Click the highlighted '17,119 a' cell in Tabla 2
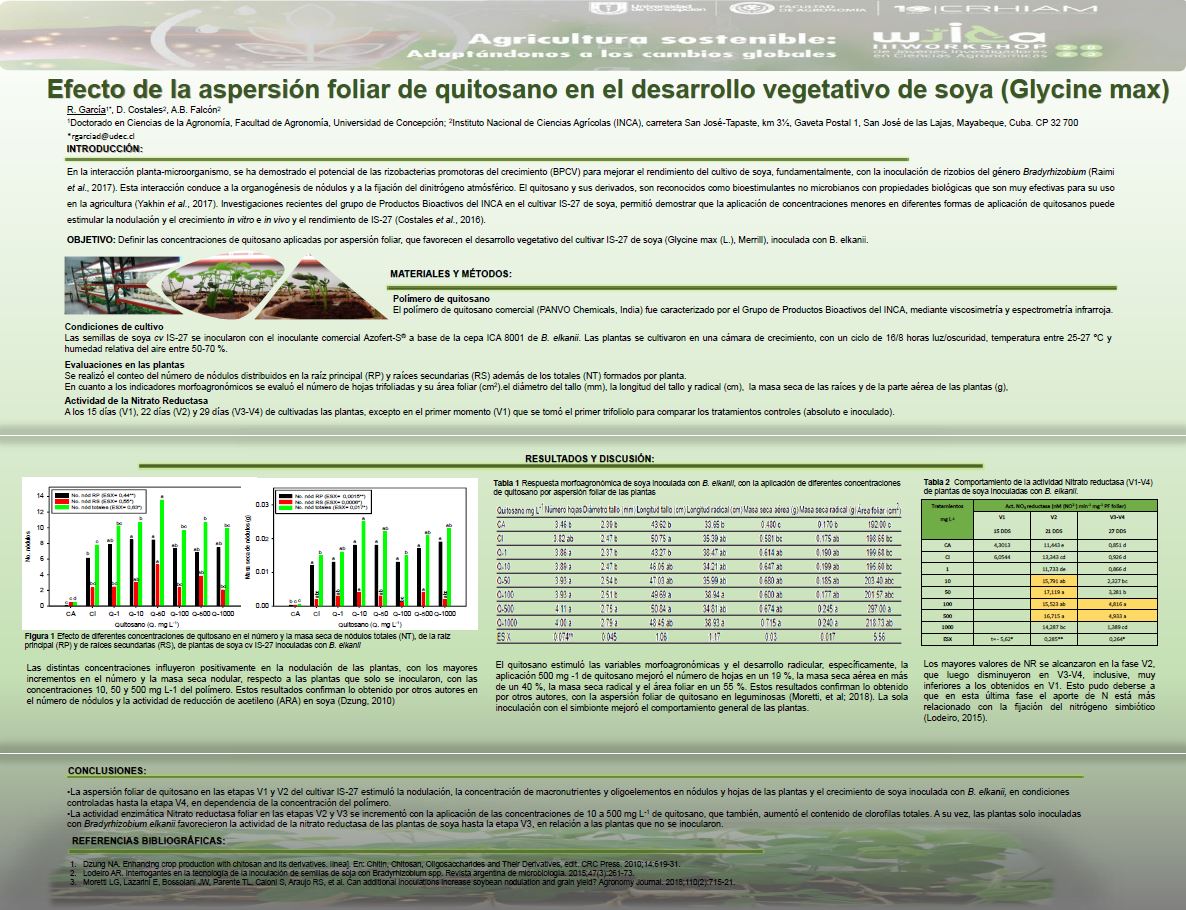Viewport: 1186px width, 910px height. (1054, 592)
